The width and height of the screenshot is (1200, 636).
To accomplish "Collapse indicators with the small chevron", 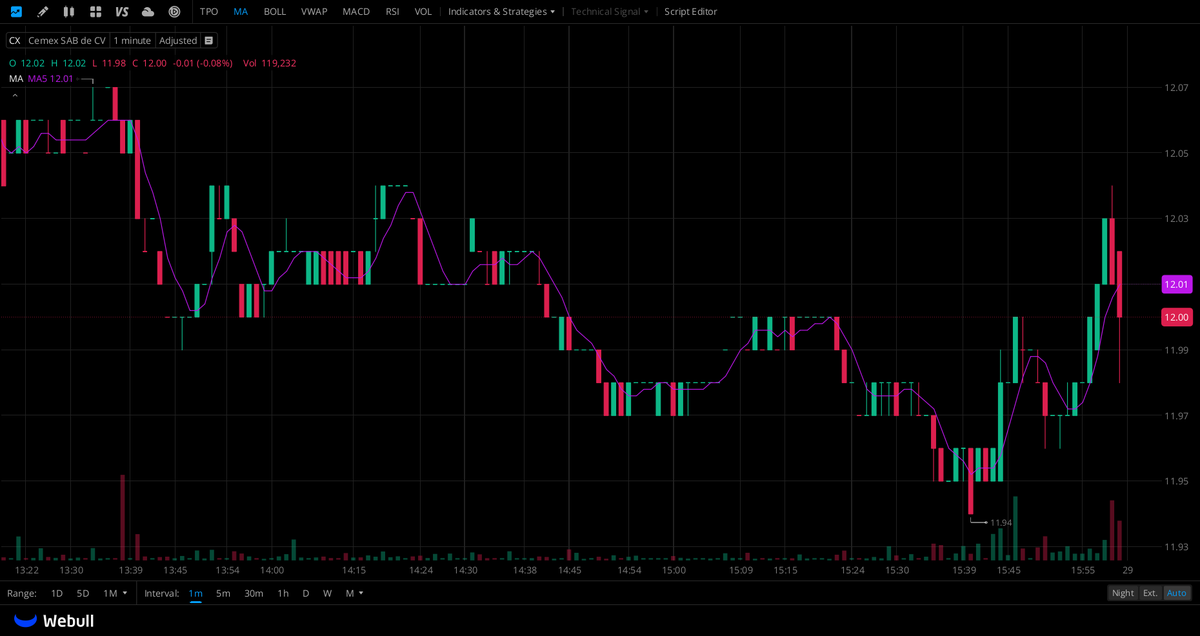I will (x=14, y=95).
